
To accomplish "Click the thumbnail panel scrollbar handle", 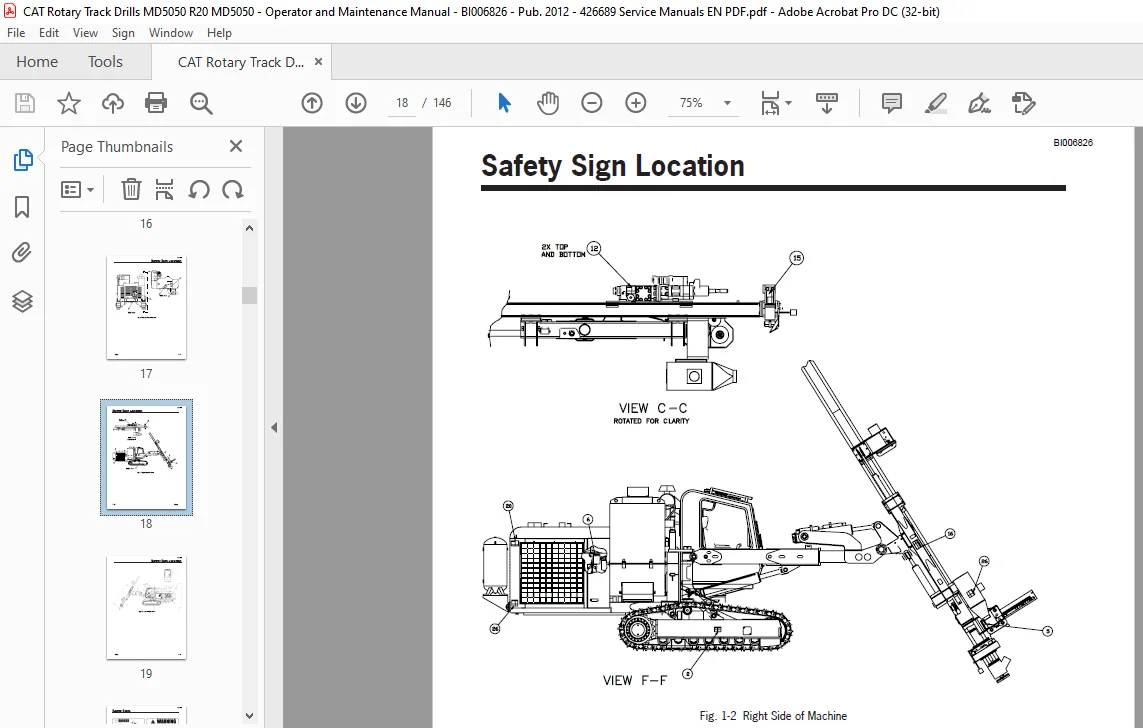I will pyautogui.click(x=249, y=295).
